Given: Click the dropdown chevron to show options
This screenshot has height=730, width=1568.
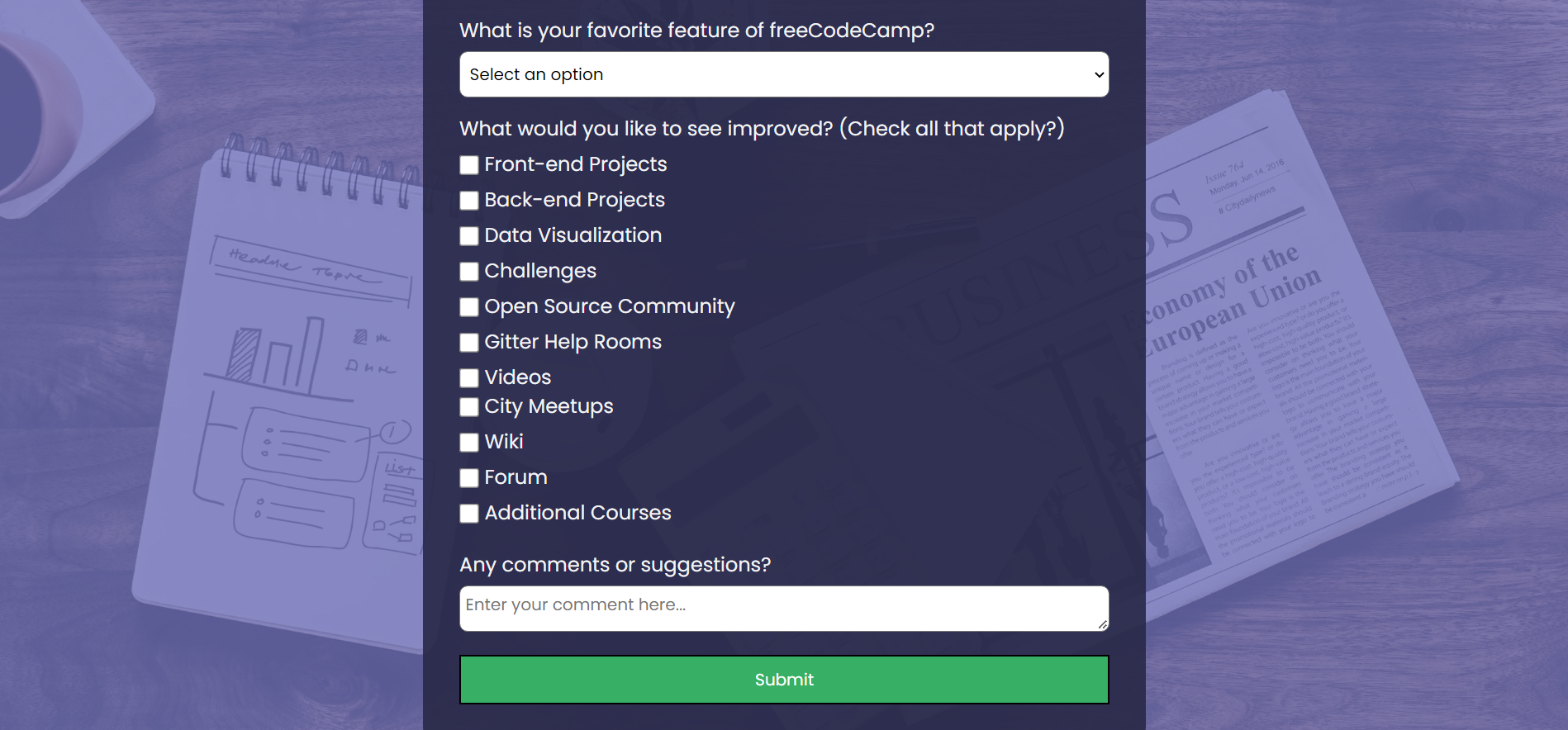Looking at the screenshot, I should pyautogui.click(x=1097, y=74).
